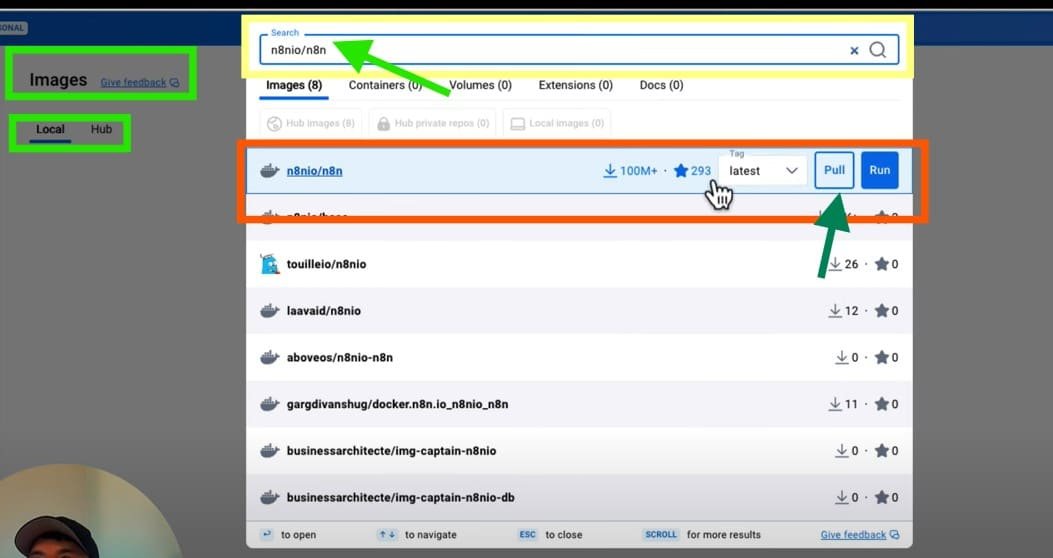The width and height of the screenshot is (1053, 558).
Task: Click the download icon on aboveos/n8nio-n8n row
Action: pyautogui.click(x=841, y=357)
